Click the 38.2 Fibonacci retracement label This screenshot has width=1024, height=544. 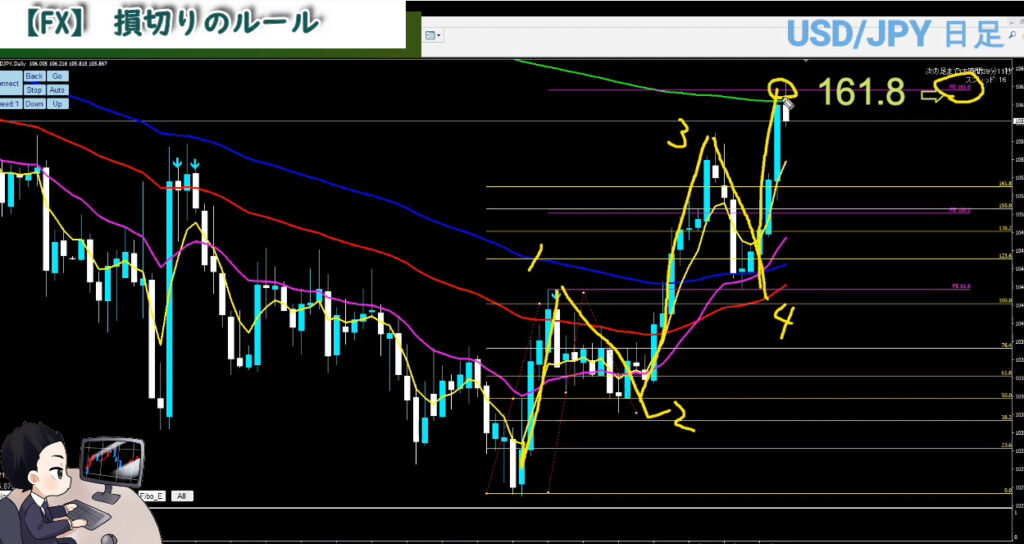(1006, 417)
